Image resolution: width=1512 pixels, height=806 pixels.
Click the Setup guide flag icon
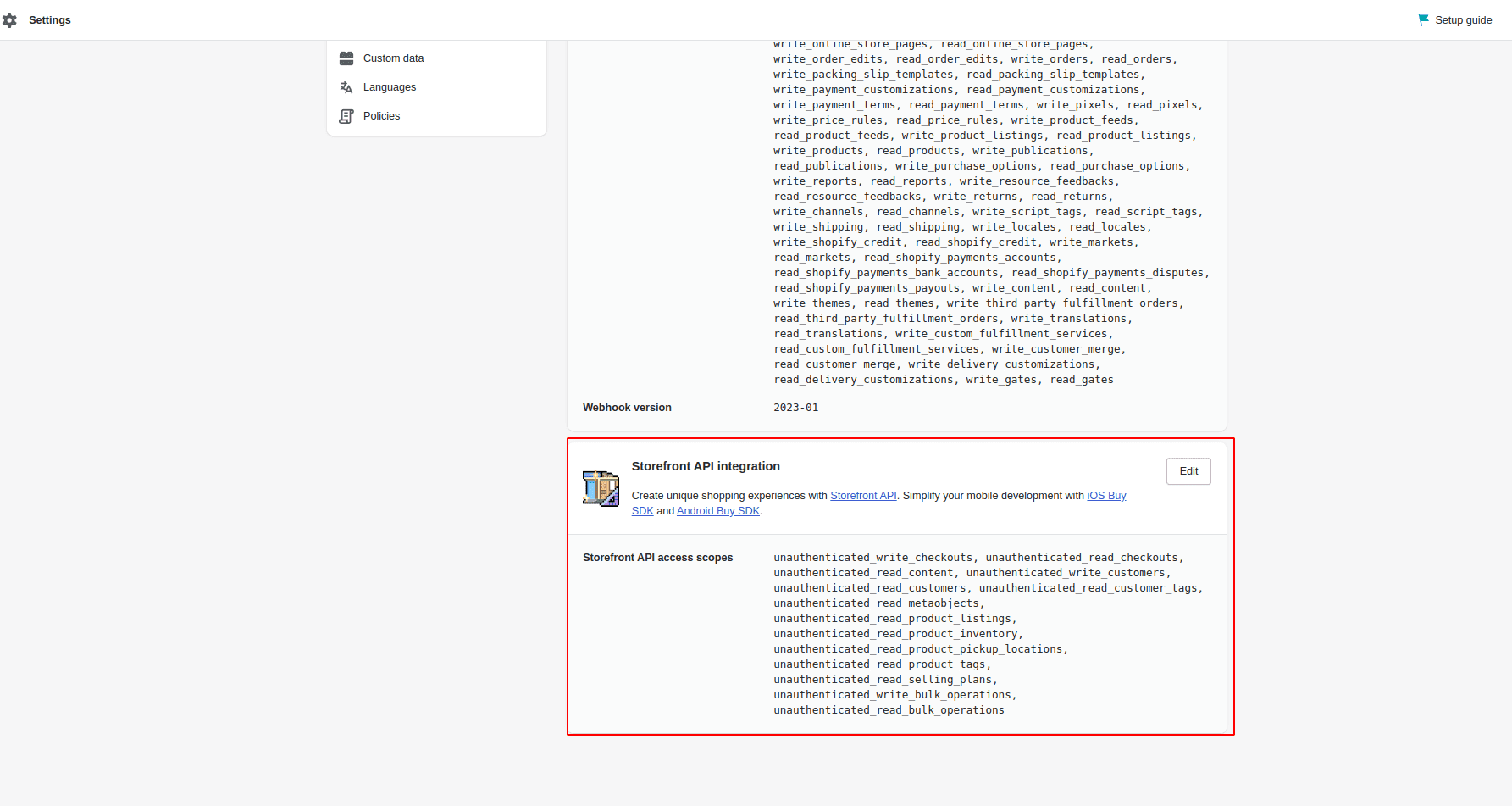[x=1424, y=19]
